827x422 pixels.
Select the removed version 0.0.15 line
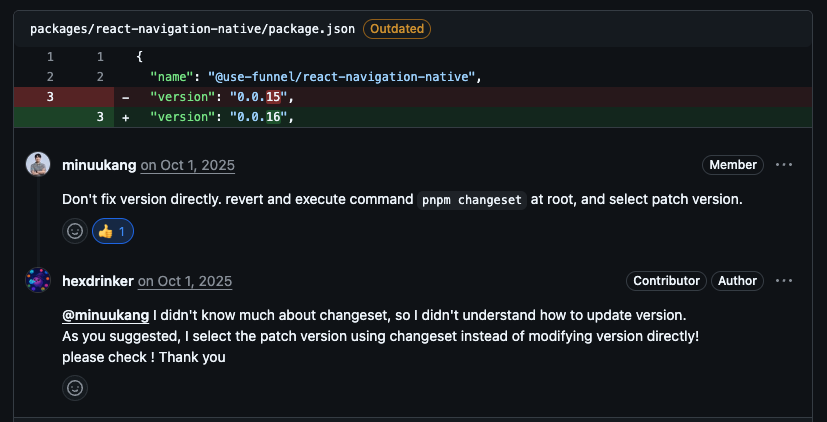(x=222, y=97)
